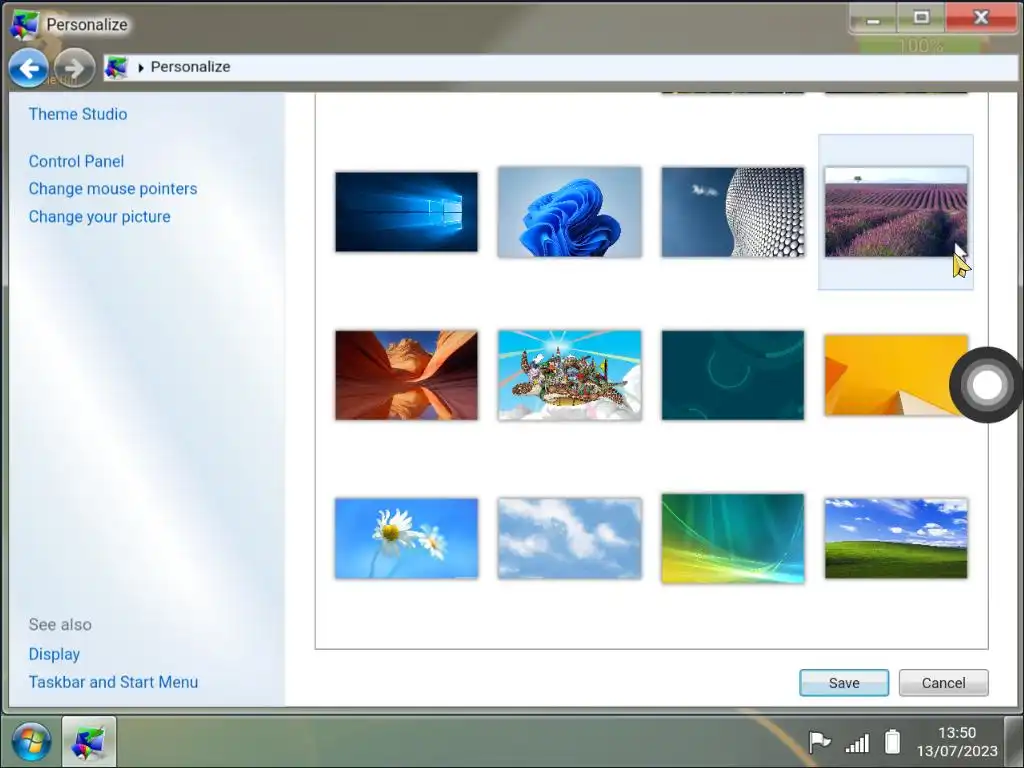Click the Save button
The height and width of the screenshot is (768, 1024).
pyautogui.click(x=844, y=682)
